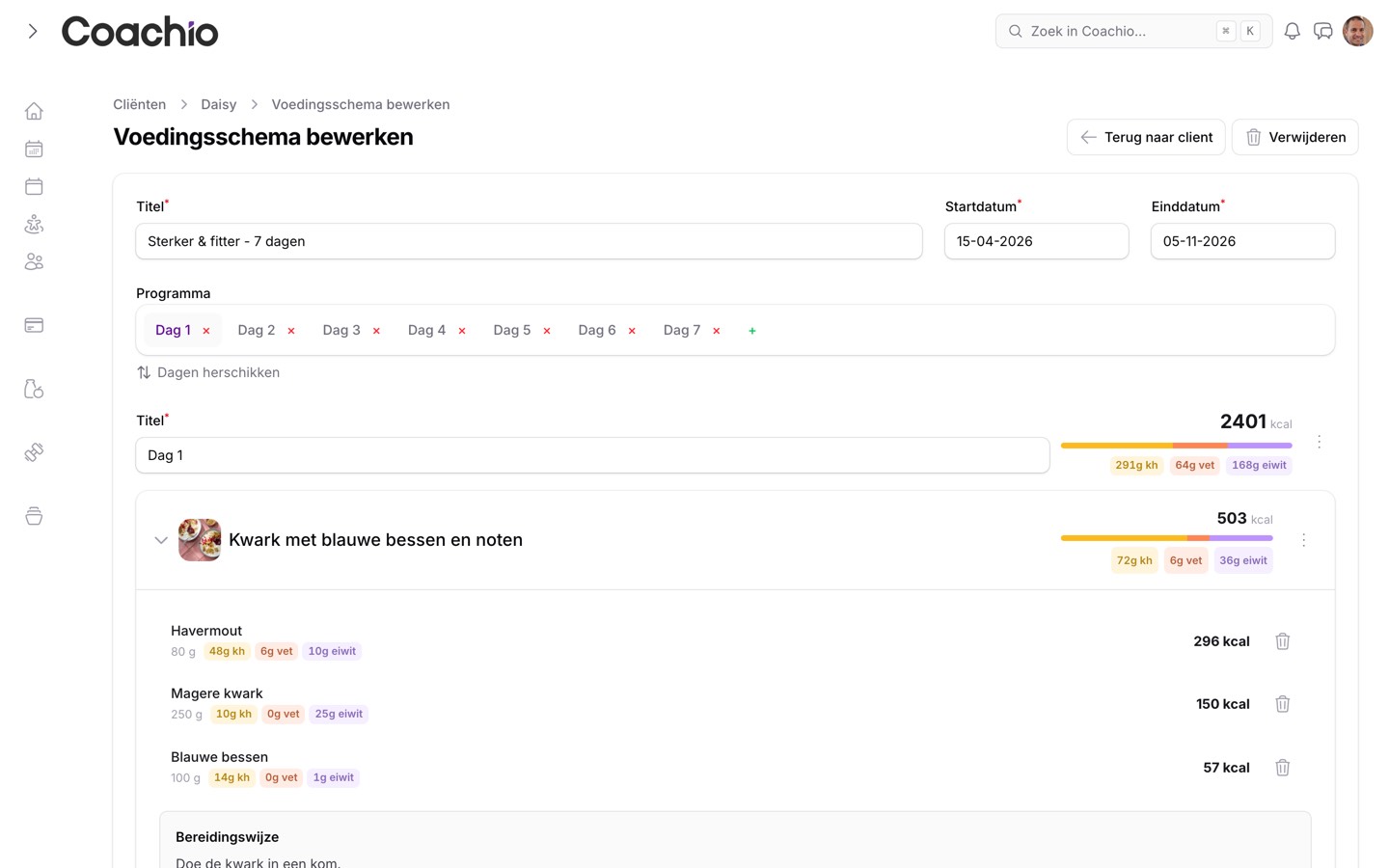1389x868 pixels.
Task: Click the Verwijderen button
Action: click(1294, 137)
